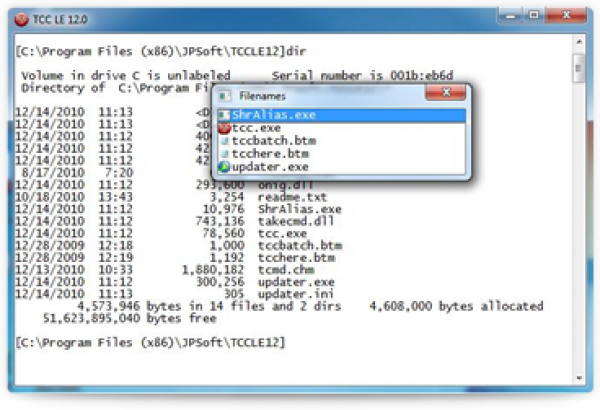
Task: Click the bottom command prompt line
Action: [x=150, y=342]
